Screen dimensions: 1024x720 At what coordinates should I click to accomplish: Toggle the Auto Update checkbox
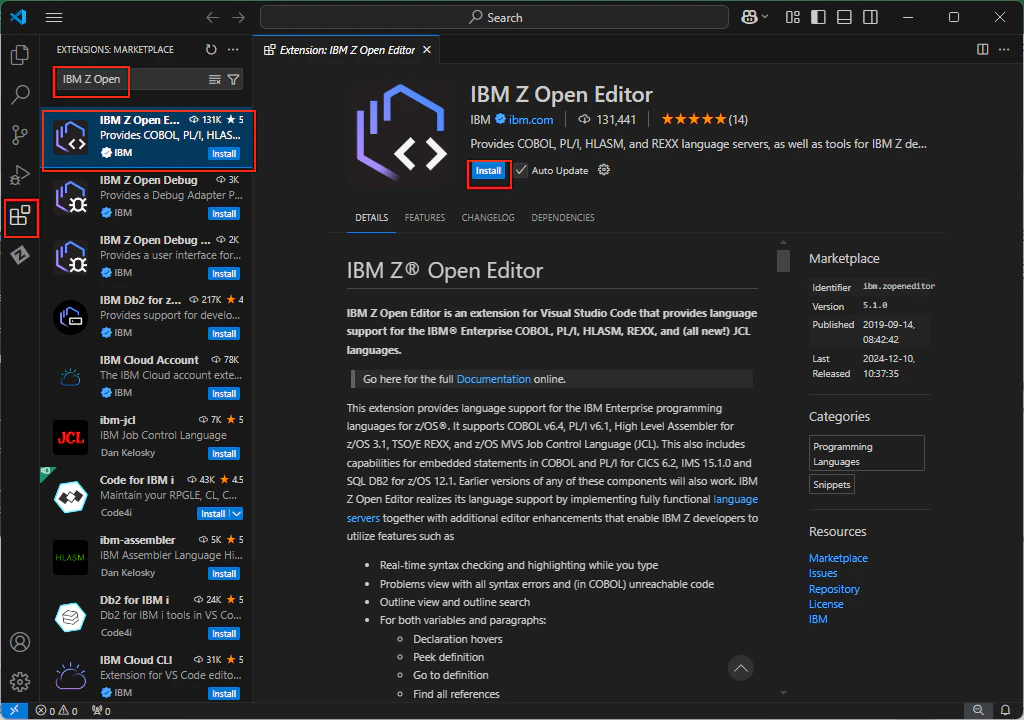pos(520,171)
